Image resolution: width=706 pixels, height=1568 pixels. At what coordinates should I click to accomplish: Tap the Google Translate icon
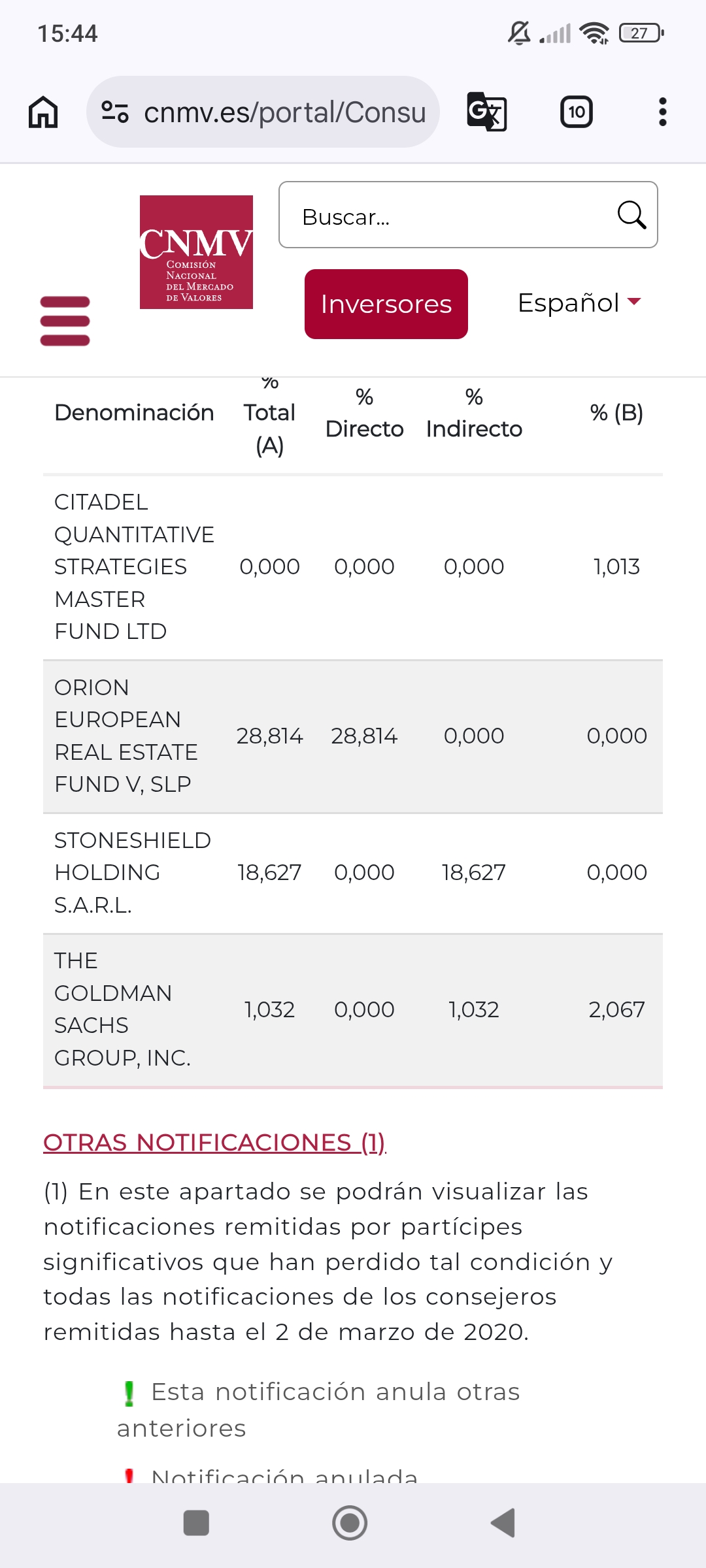487,112
